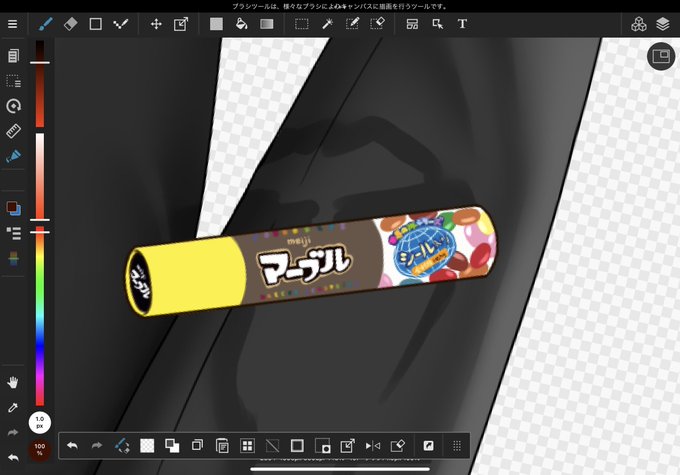The height and width of the screenshot is (475, 680).
Task: Select the Magic Wand tool
Action: tap(327, 24)
